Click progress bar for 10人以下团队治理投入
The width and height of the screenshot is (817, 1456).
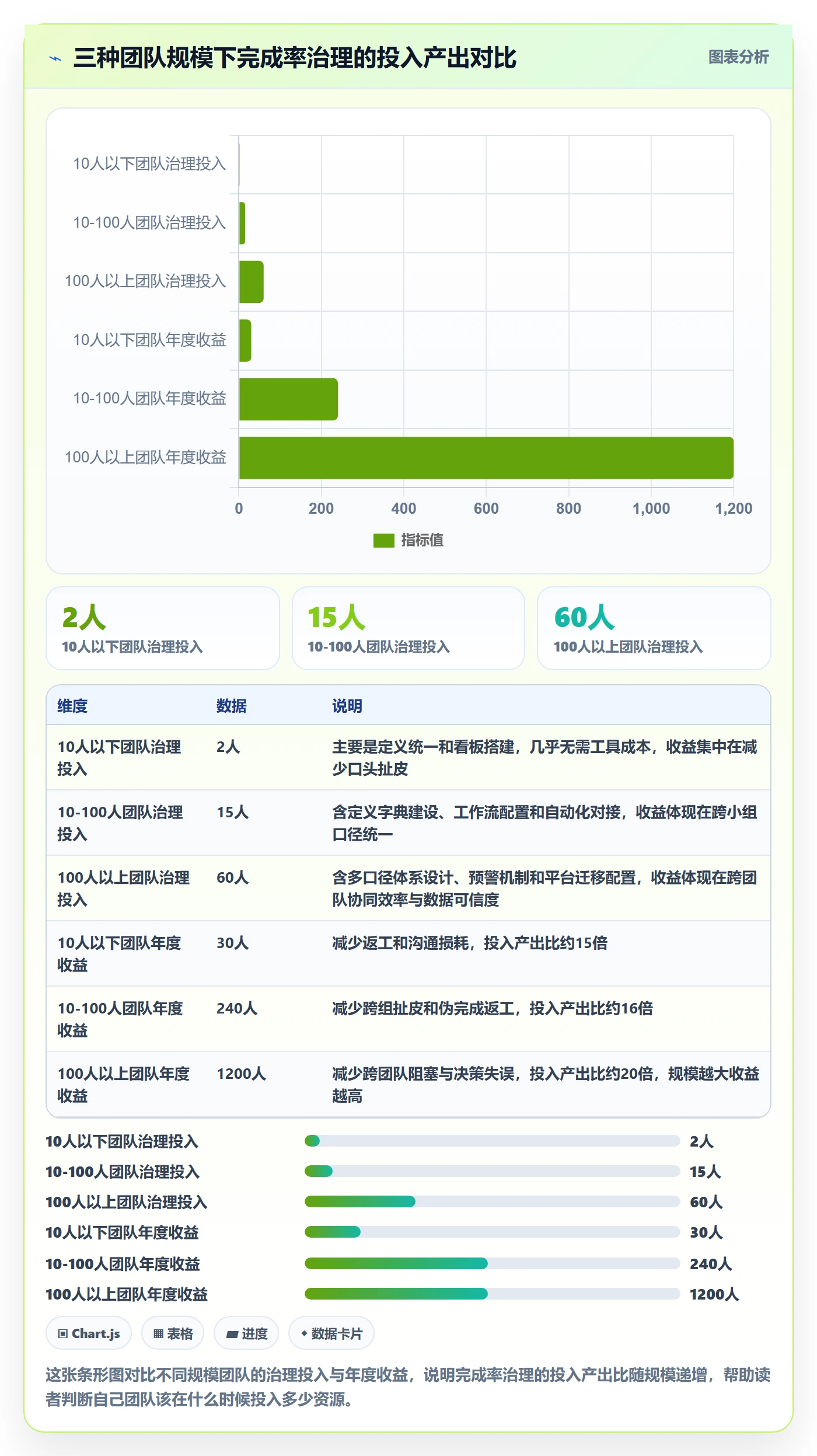point(492,1141)
